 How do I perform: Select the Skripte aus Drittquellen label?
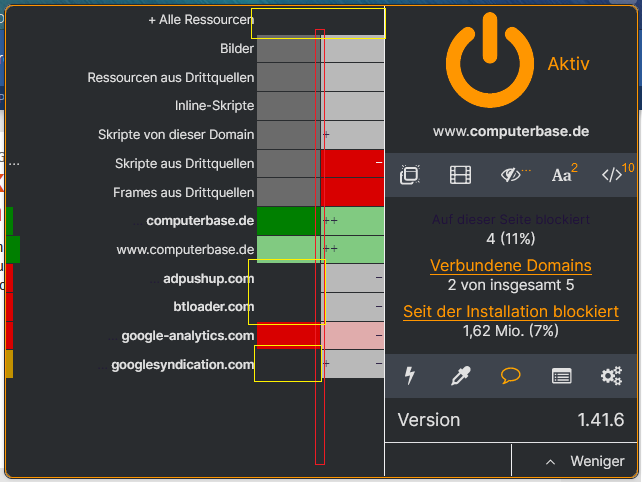click(184, 163)
